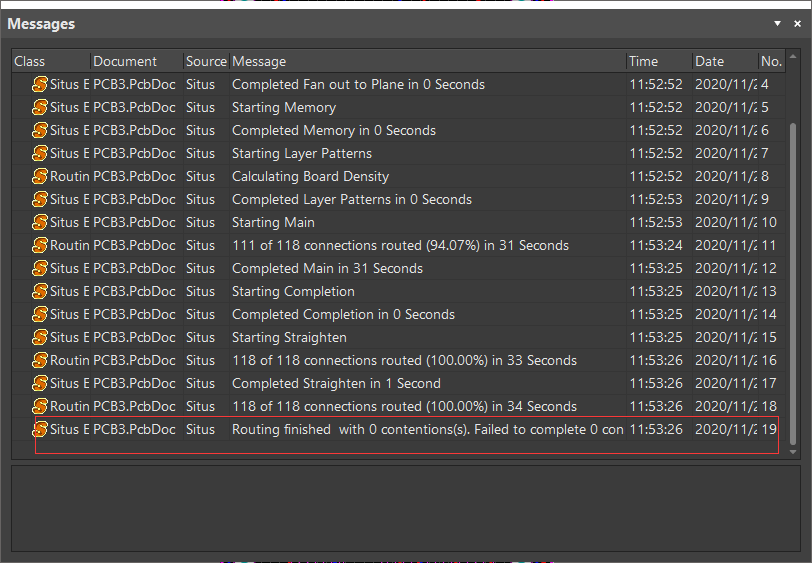
Task: Close the Messages panel
Action: point(798,23)
